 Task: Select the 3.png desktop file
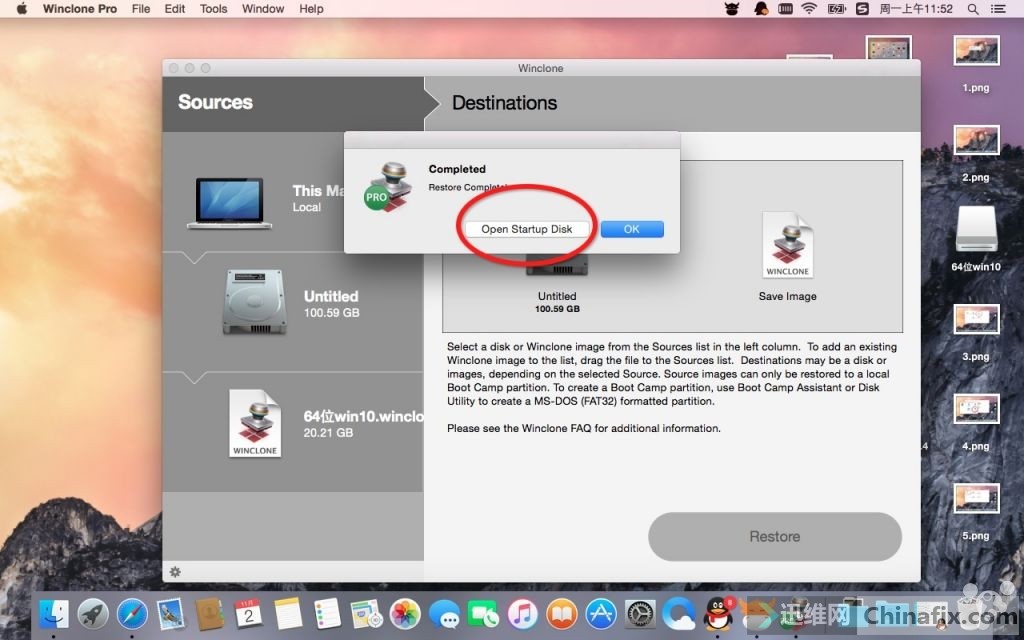pos(976,333)
